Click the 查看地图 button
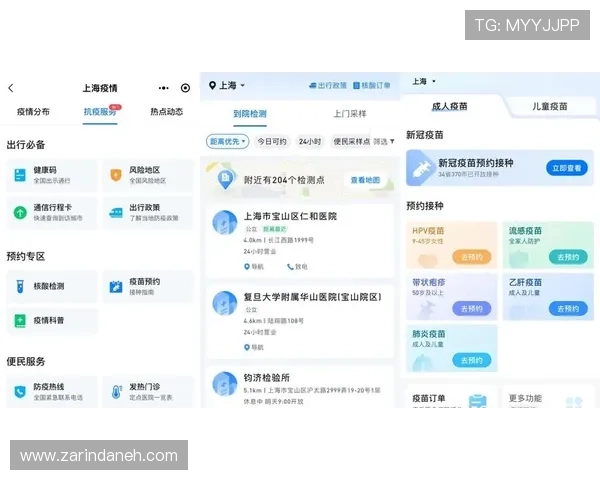This screenshot has height=480, width=600. click(x=365, y=180)
